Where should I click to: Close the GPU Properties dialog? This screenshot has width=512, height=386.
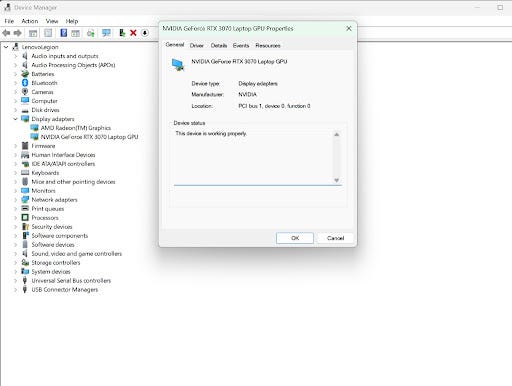click(x=349, y=29)
